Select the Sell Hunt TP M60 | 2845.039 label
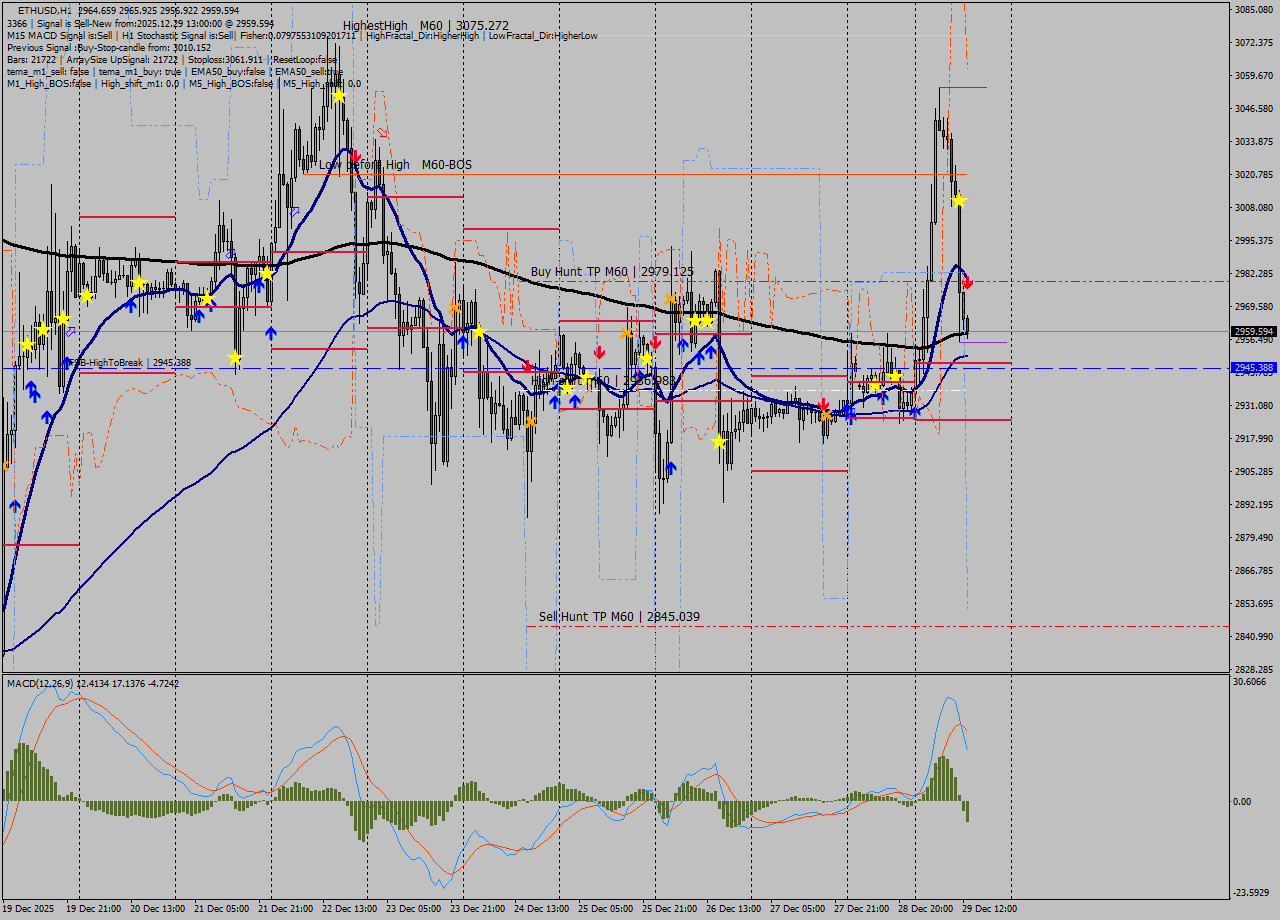This screenshot has height=920, width=1280. pyautogui.click(x=618, y=615)
